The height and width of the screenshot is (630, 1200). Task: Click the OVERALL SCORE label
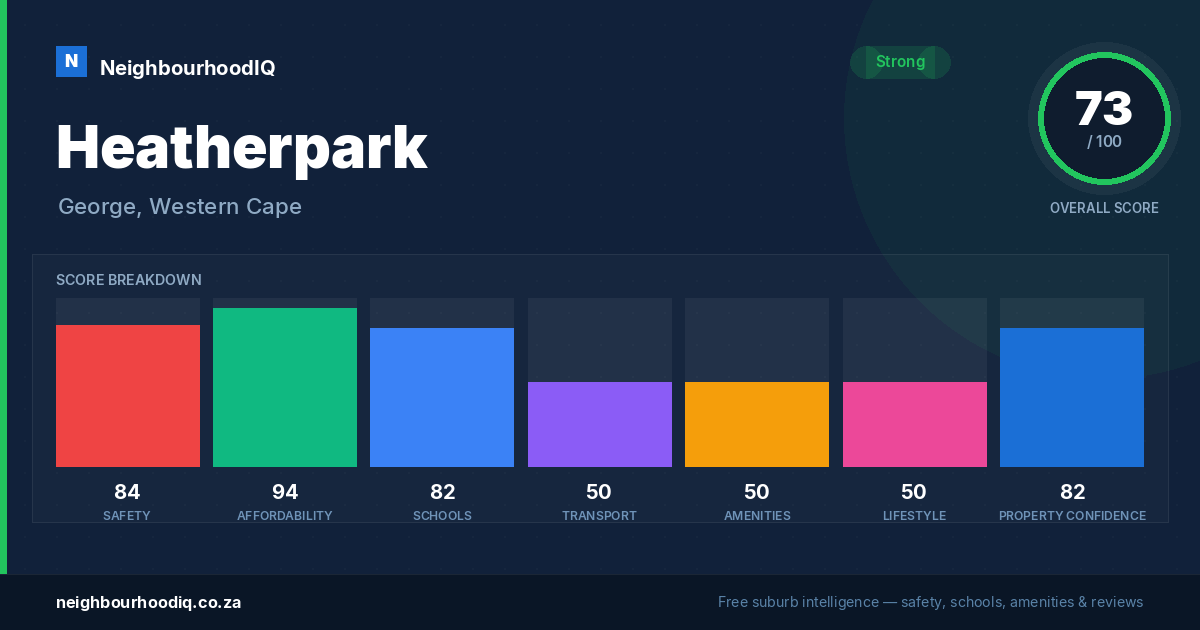pyautogui.click(x=1104, y=208)
